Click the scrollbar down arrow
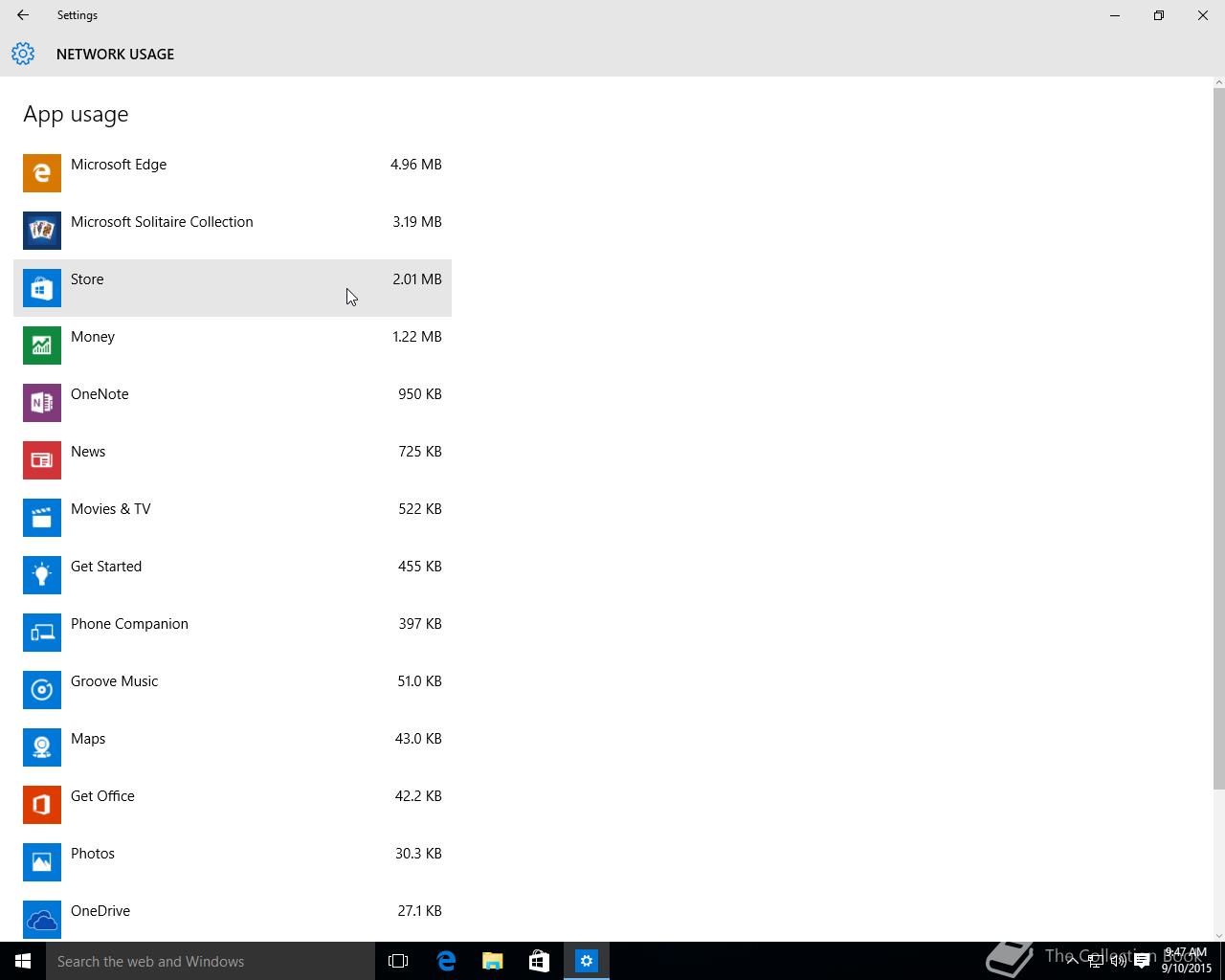 (x=1218, y=935)
